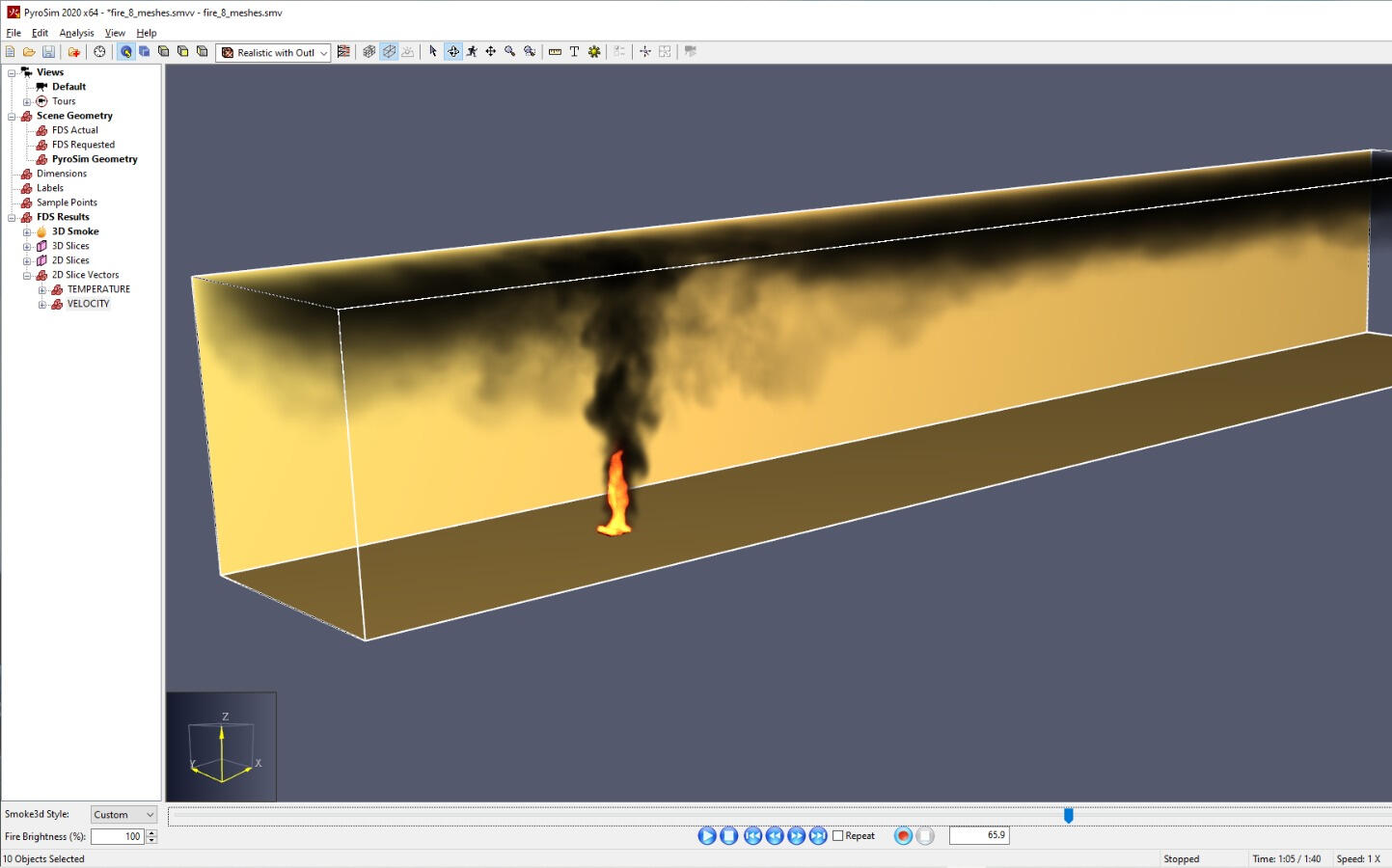
Task: Expand the TEMPERATURE slice vectors node
Action: coord(42,290)
